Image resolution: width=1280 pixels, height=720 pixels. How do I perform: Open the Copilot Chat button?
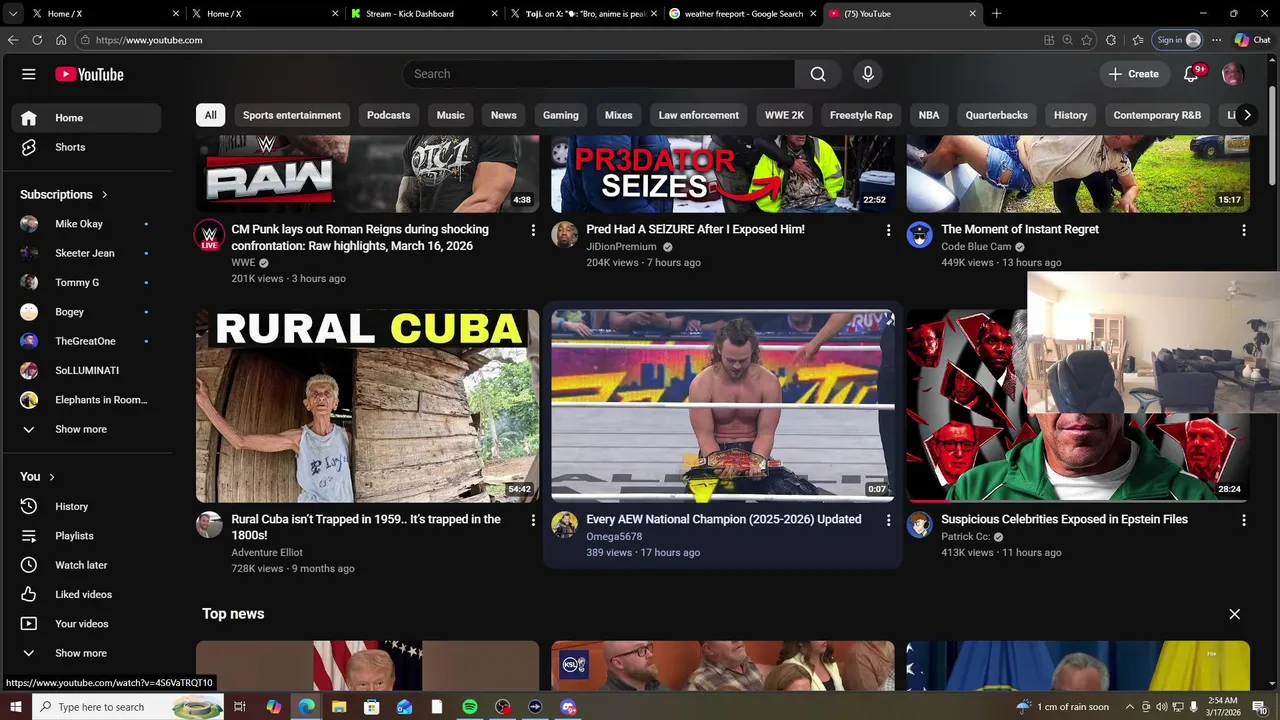tap(1252, 40)
